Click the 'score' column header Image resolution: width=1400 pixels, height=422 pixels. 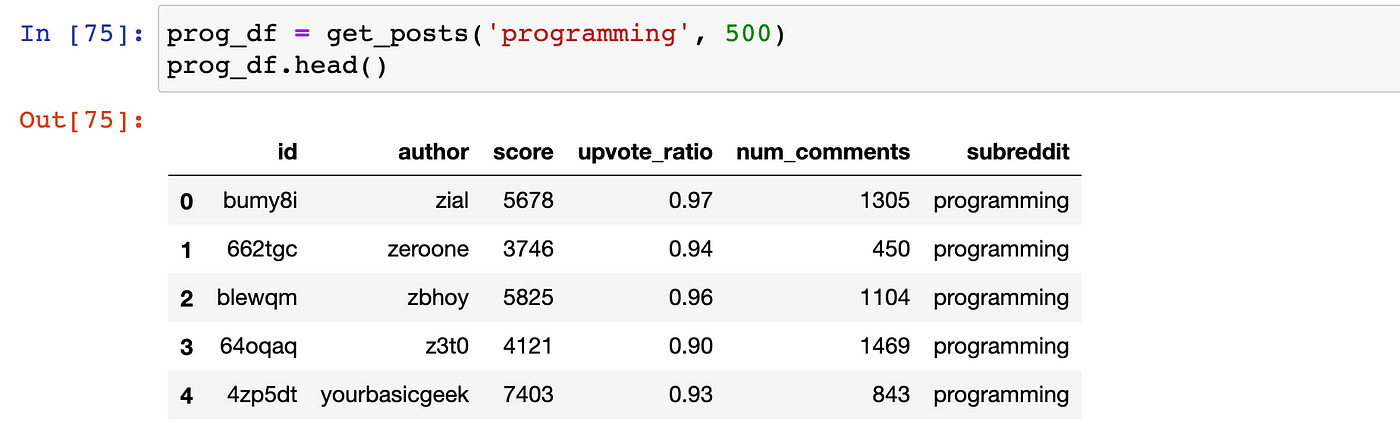tap(523, 152)
